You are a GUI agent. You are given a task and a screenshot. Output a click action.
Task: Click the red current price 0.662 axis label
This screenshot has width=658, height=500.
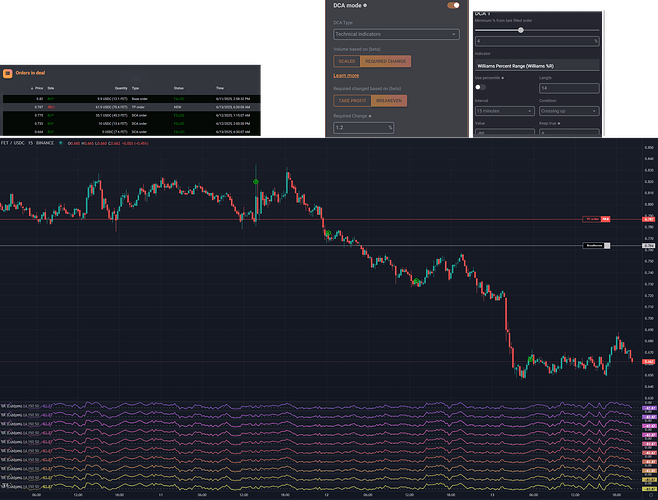(649, 361)
